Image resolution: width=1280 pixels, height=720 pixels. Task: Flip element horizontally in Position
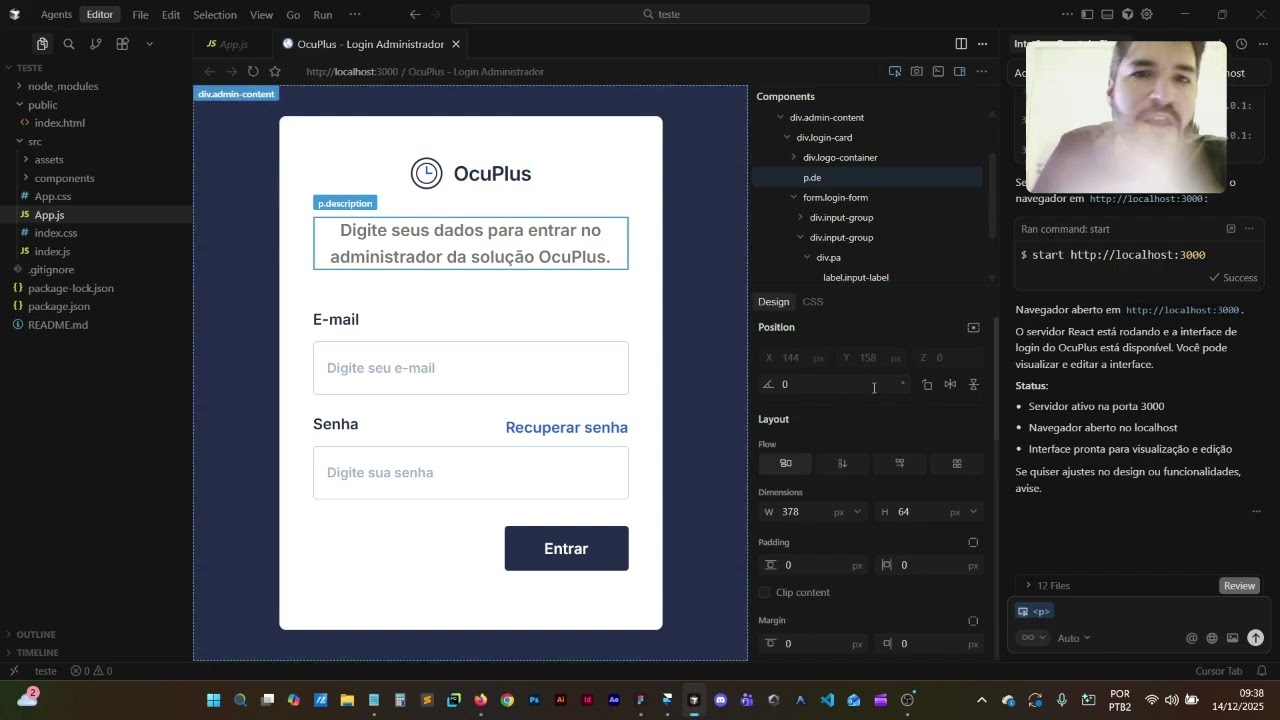pyautogui.click(x=950, y=385)
